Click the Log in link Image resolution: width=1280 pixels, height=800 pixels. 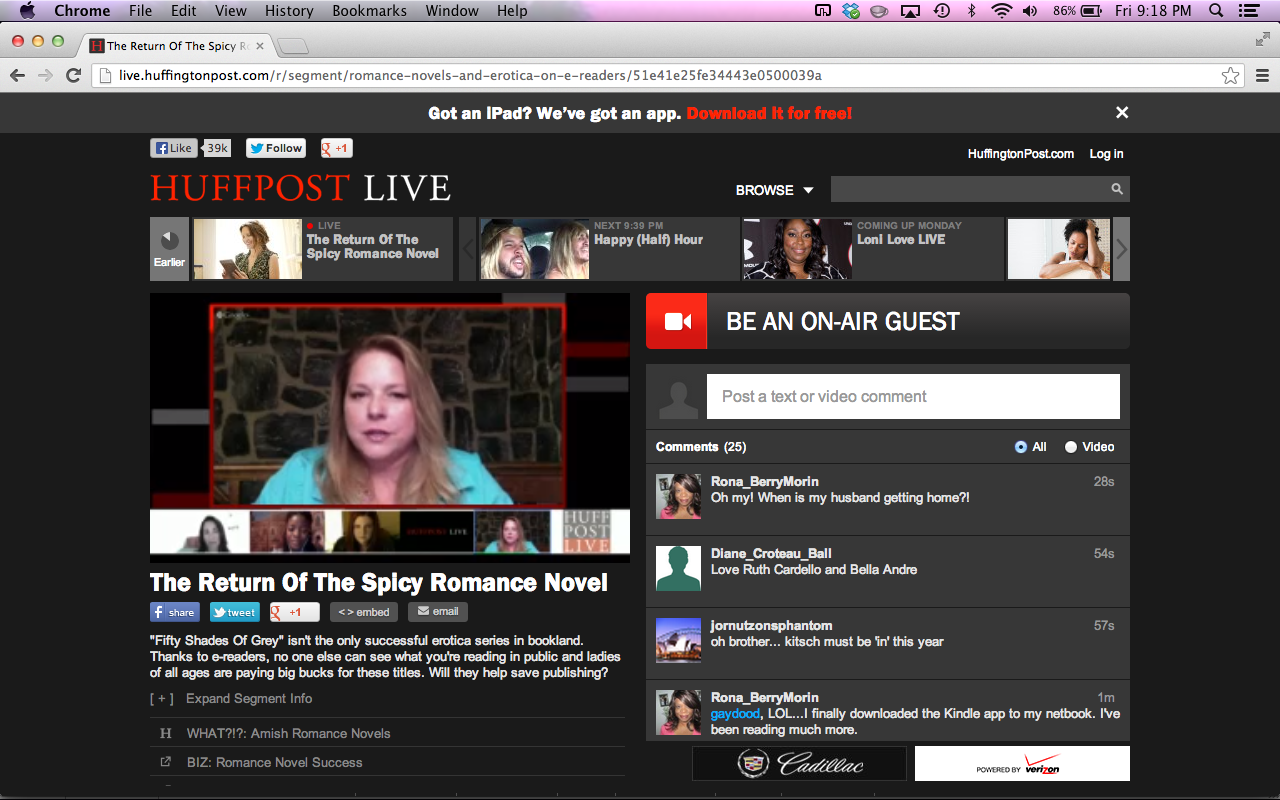1106,154
